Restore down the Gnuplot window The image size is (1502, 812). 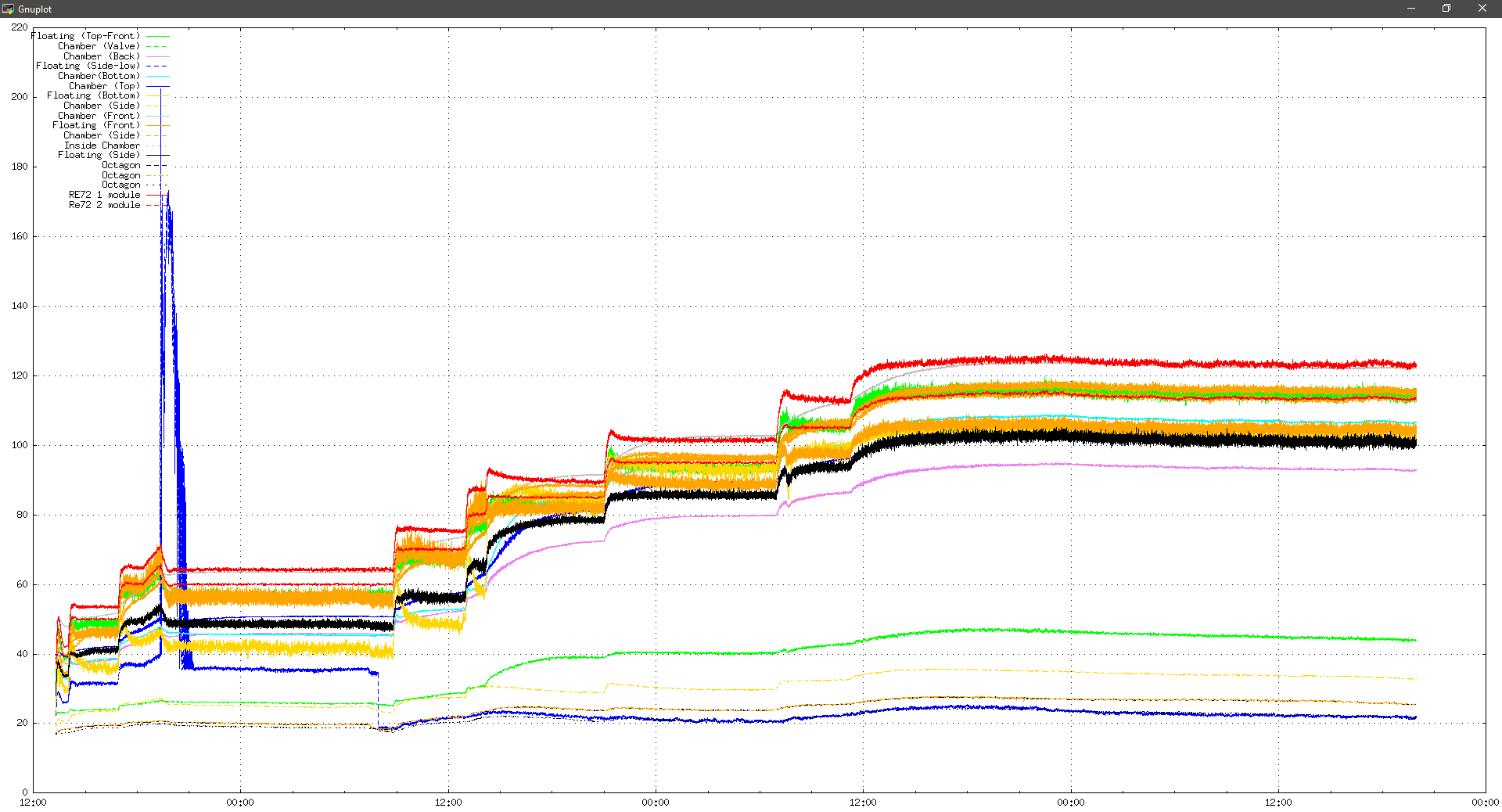coord(1446,9)
